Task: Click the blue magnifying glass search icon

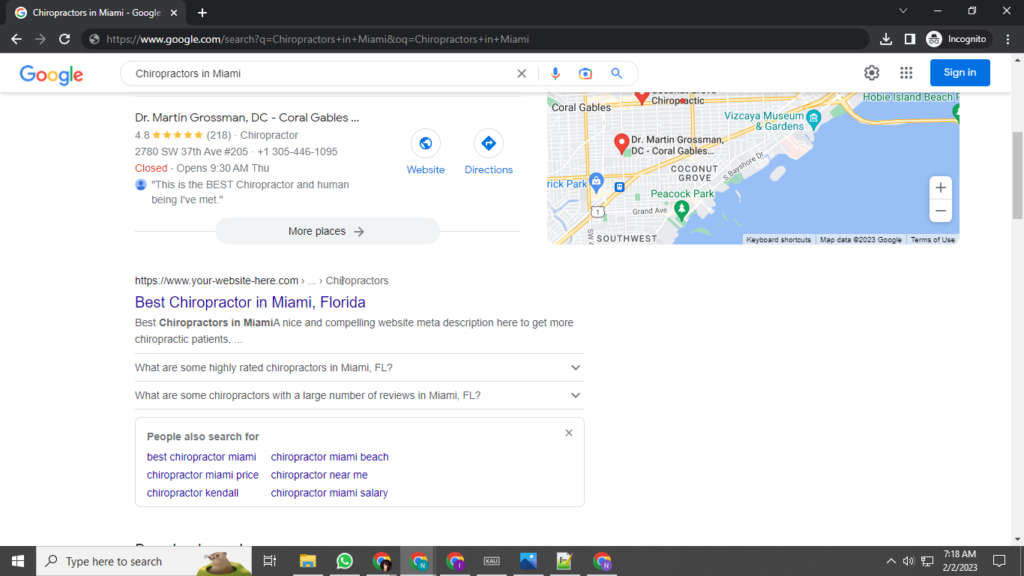Action: [617, 73]
